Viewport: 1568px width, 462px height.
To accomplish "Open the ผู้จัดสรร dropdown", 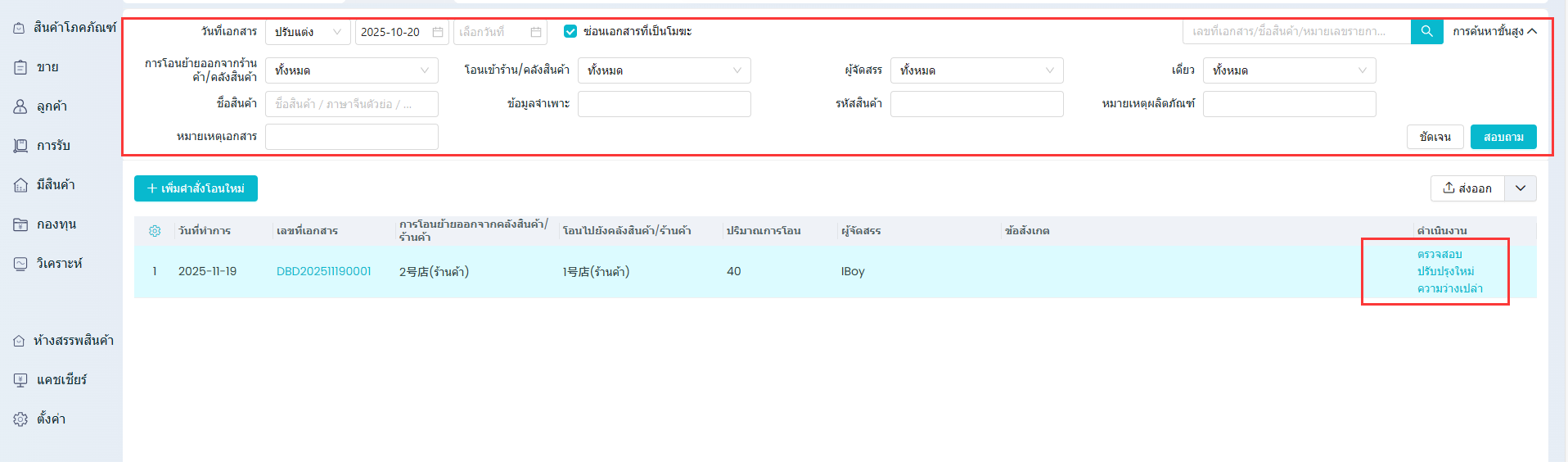I will pos(976,70).
